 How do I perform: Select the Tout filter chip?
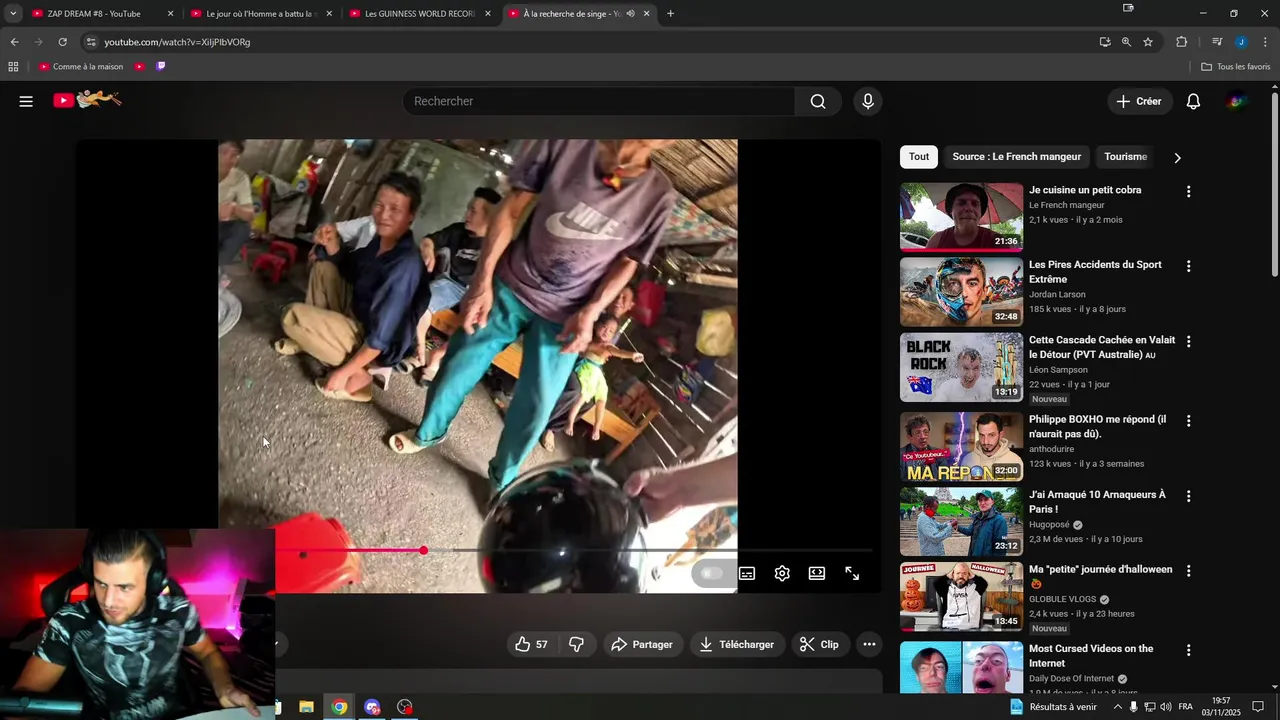(x=919, y=157)
